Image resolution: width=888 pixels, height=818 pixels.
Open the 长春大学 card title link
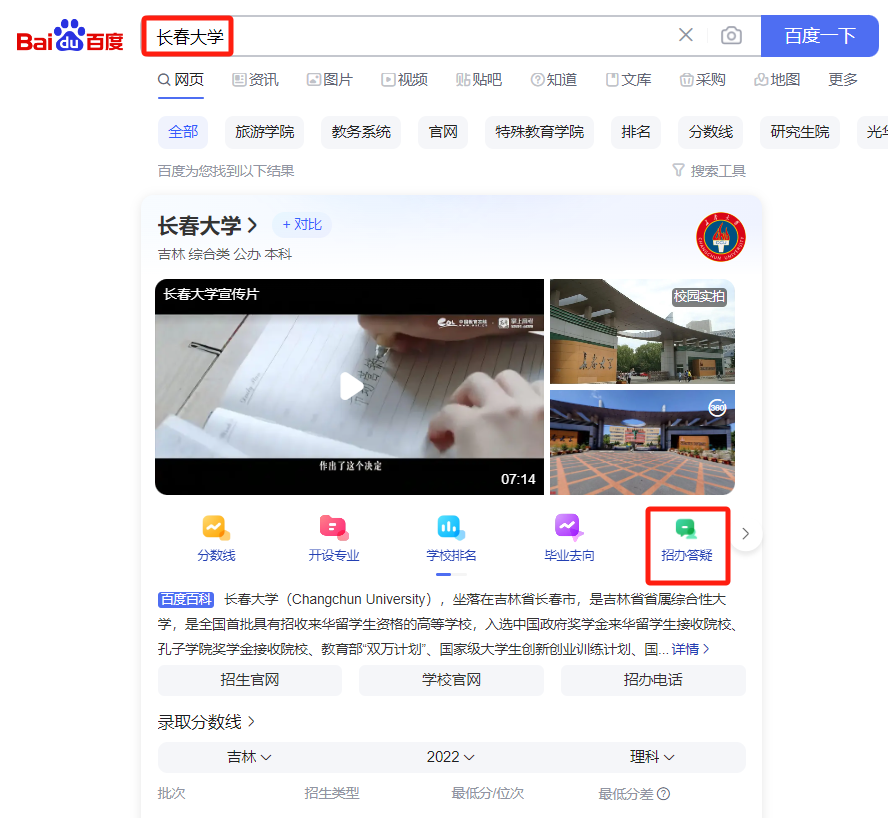point(207,226)
